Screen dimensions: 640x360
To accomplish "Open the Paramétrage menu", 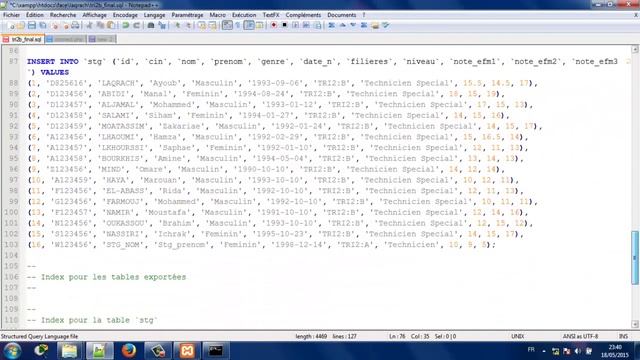I will (187, 15).
